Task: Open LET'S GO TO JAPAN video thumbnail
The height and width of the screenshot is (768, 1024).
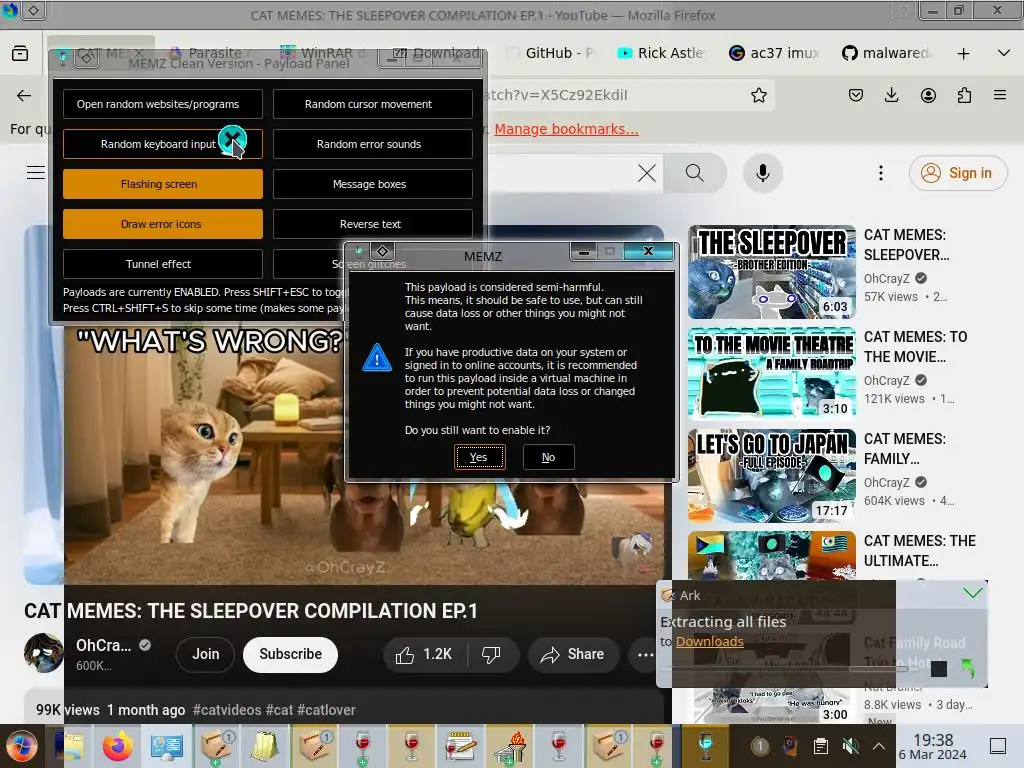Action: [x=772, y=475]
